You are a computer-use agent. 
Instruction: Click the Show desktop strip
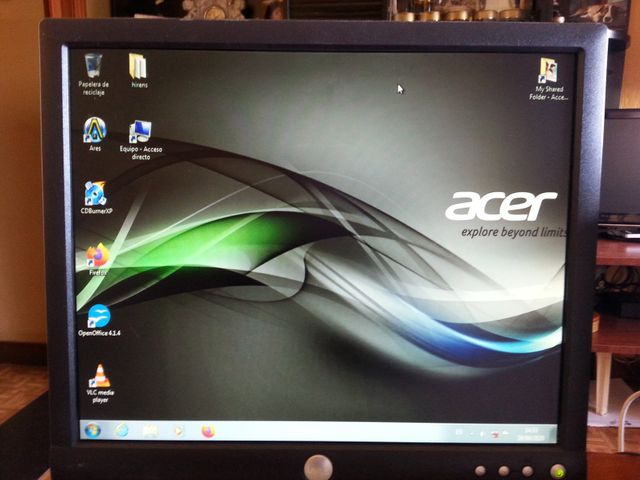point(554,433)
